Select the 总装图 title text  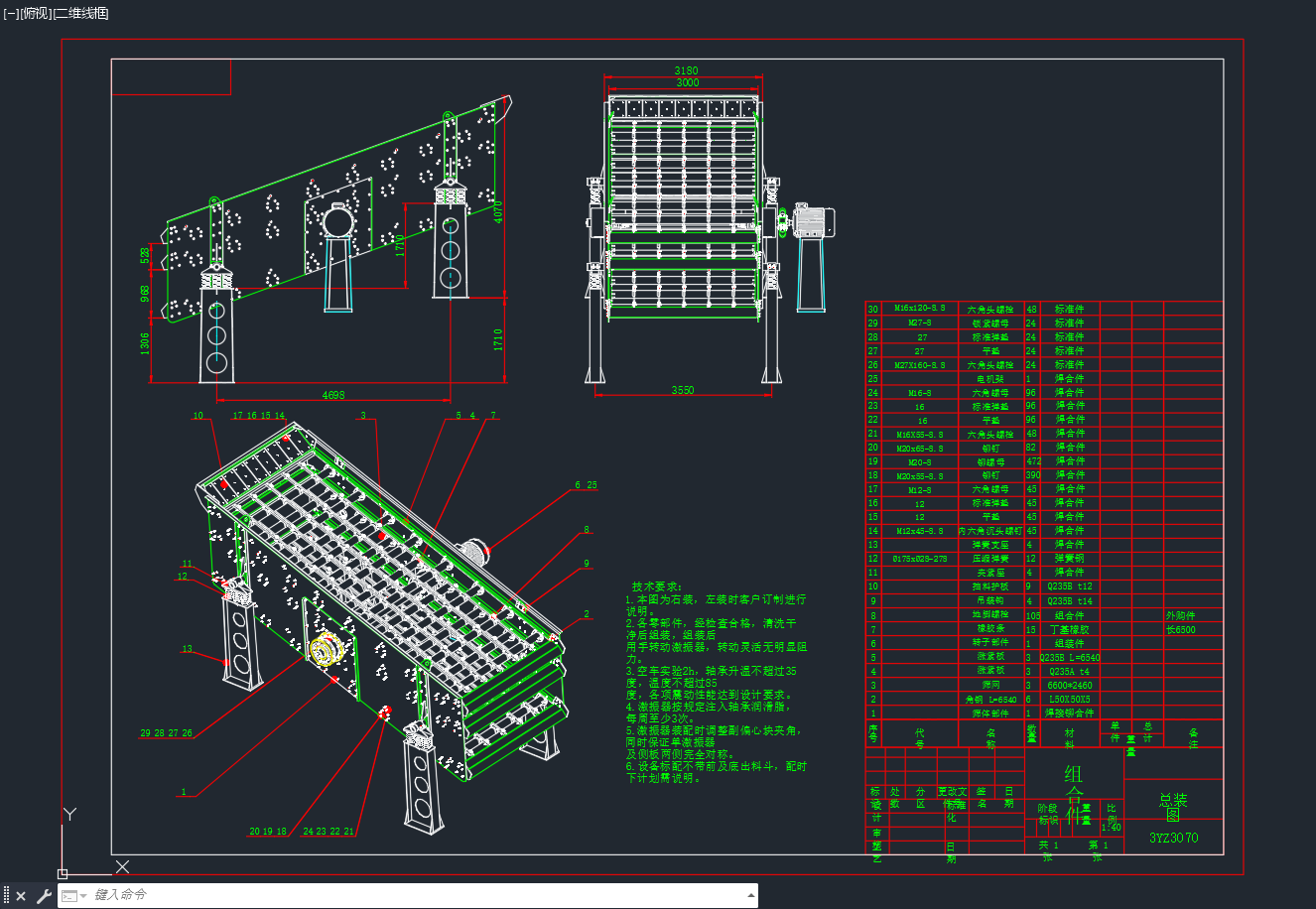pyautogui.click(x=1173, y=807)
